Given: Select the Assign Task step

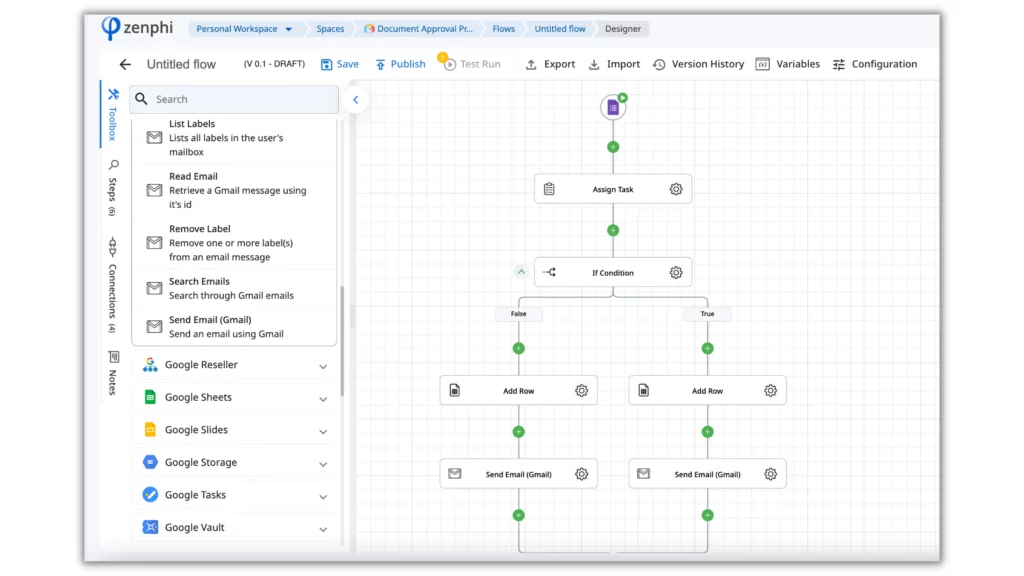Looking at the screenshot, I should click(x=613, y=189).
